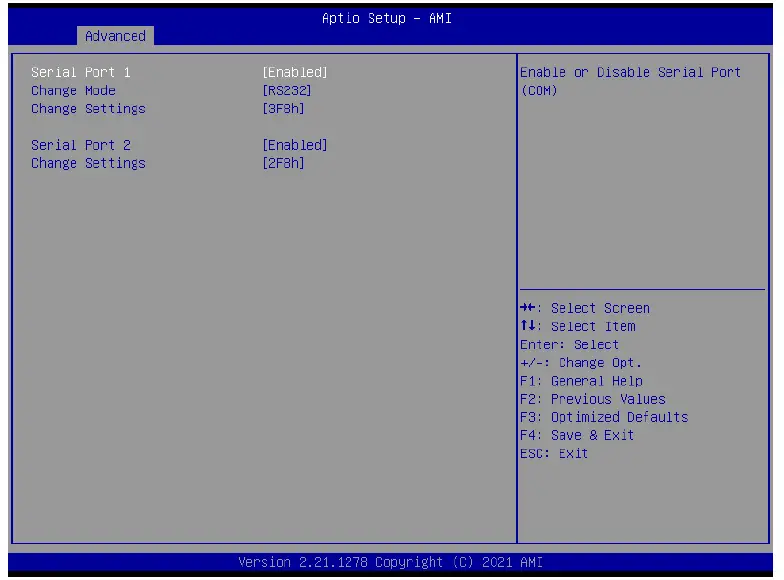This screenshot has height=580, width=784.
Task: Open the 3F8h settings dropdown
Action: (283, 108)
